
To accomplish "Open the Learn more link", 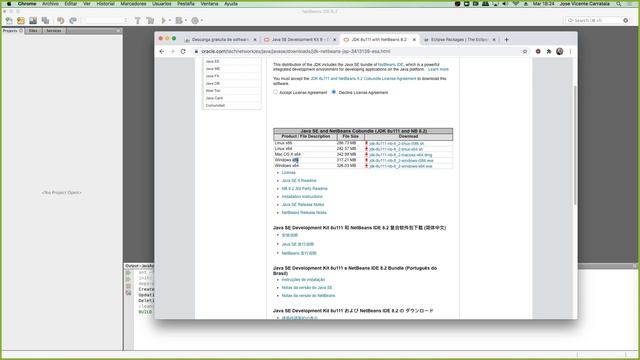I will point(438,69).
